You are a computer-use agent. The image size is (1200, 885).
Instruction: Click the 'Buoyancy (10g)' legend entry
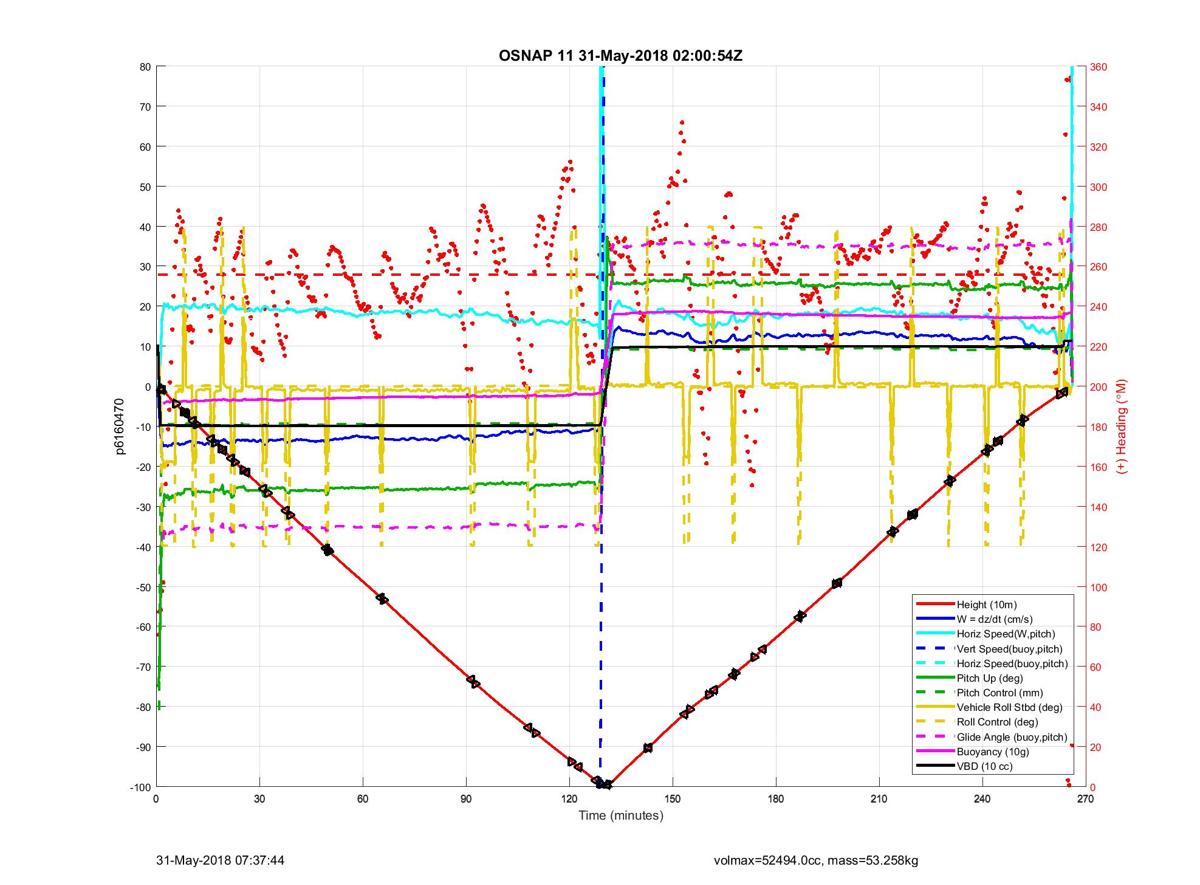click(991, 750)
